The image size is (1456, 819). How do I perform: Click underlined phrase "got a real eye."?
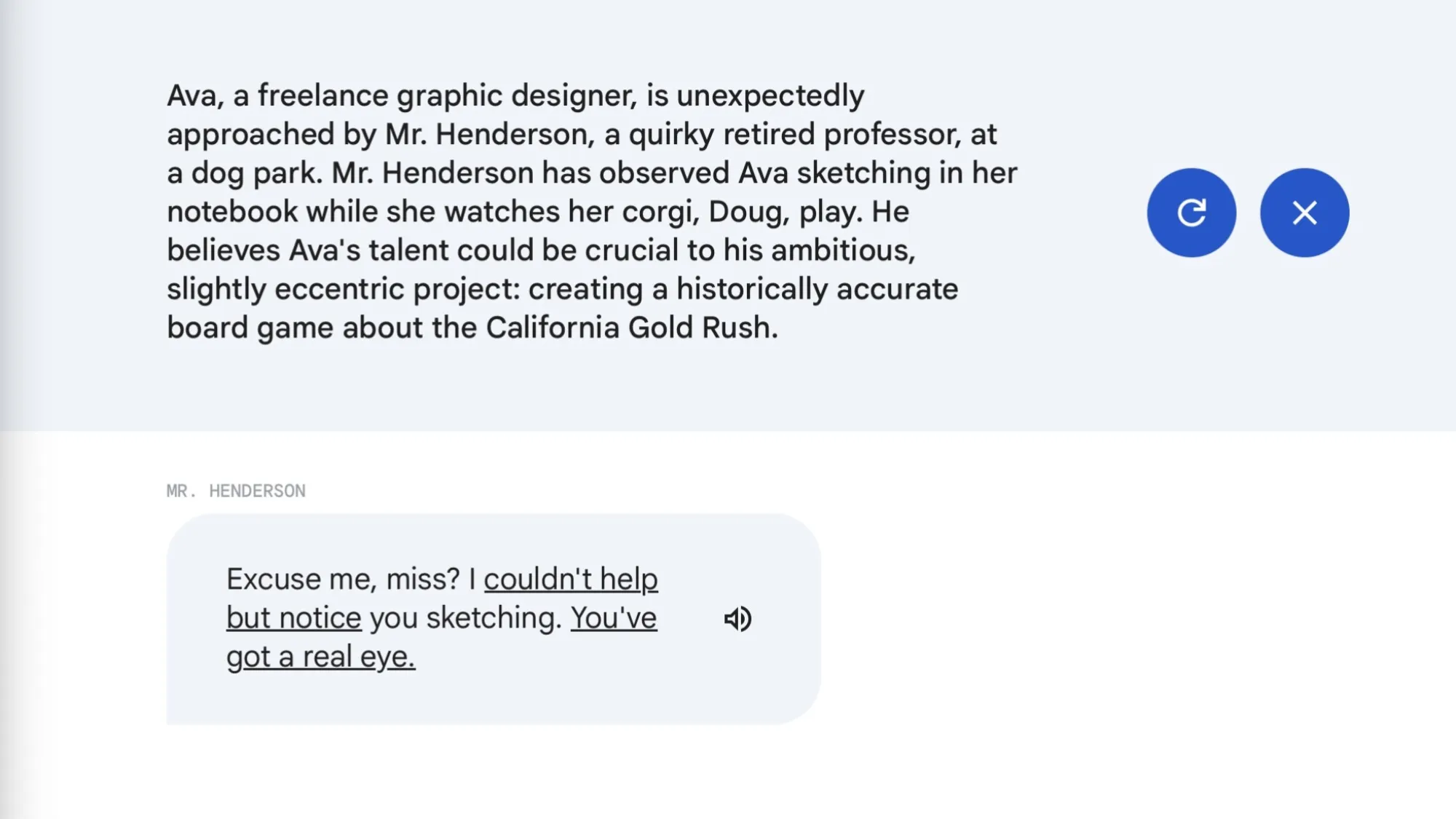[x=320, y=657]
